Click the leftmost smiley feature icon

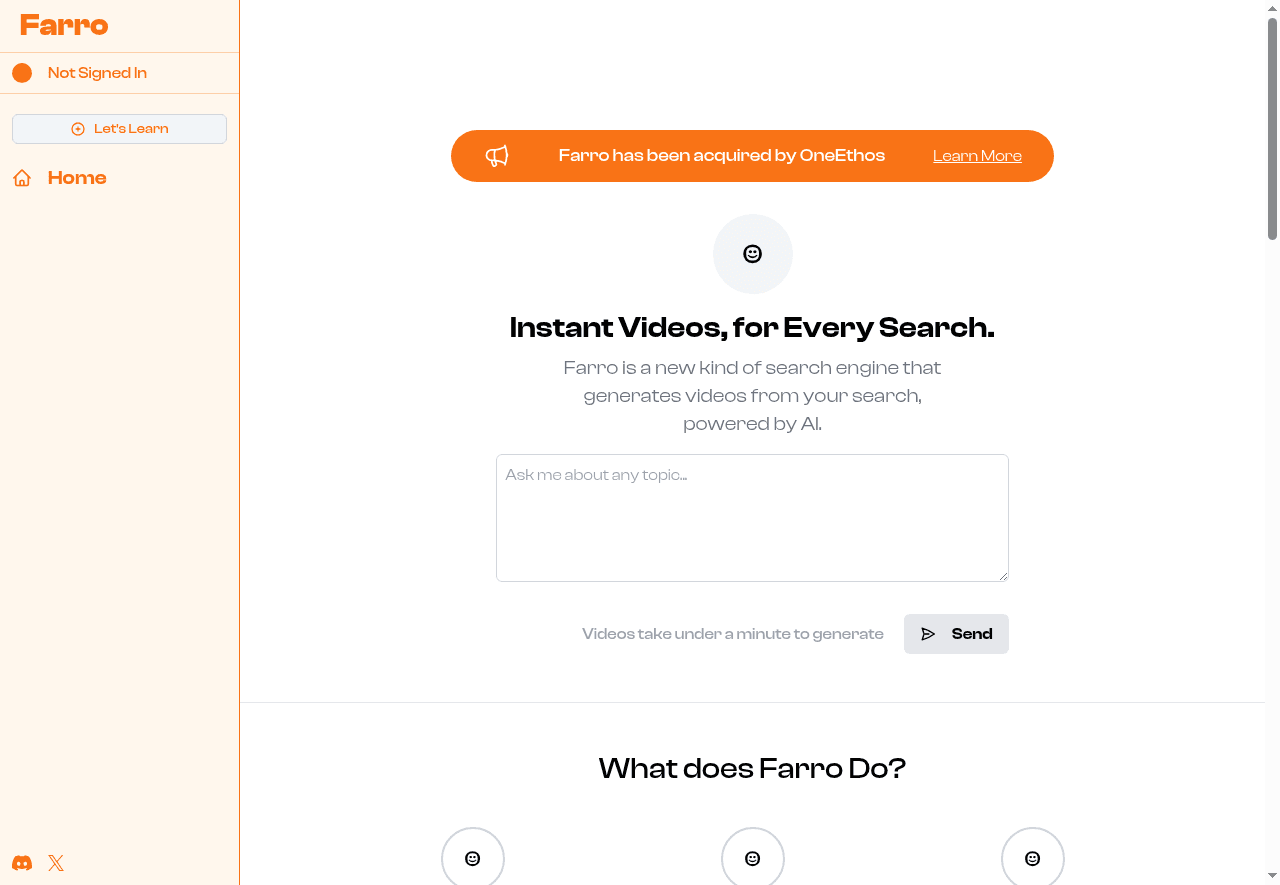point(473,858)
